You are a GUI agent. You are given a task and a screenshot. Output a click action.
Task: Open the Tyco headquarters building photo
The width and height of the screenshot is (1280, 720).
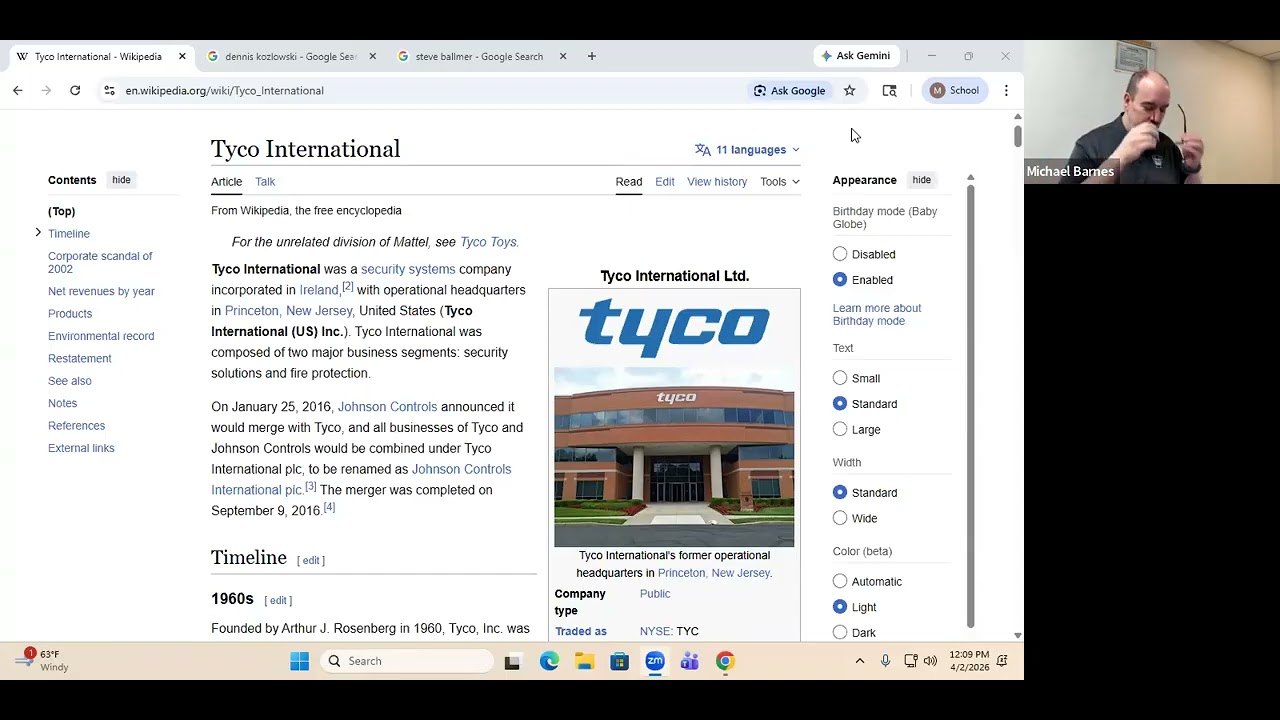(674, 457)
